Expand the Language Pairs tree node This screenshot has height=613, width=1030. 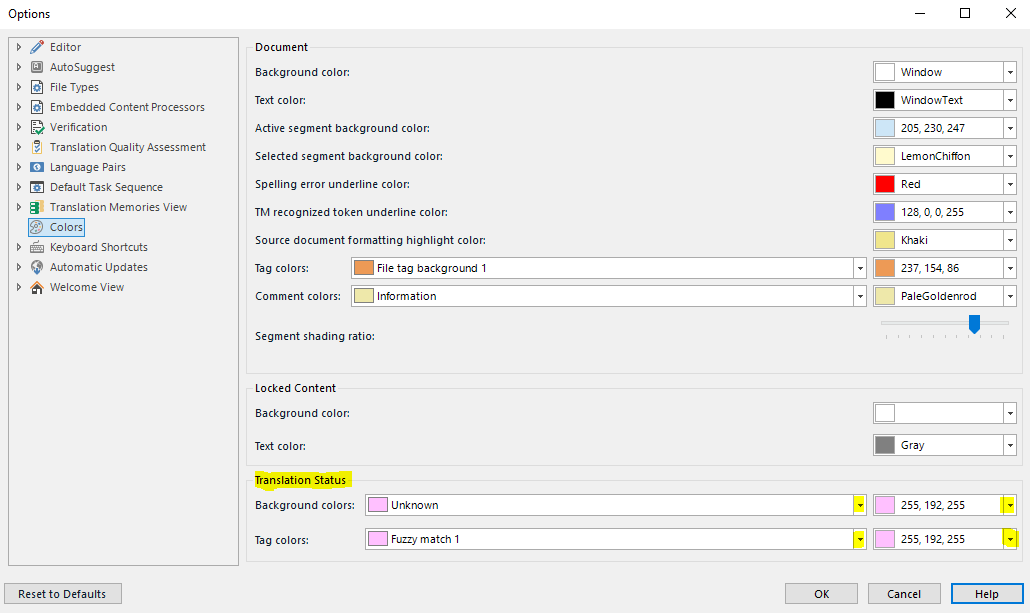coord(18,167)
